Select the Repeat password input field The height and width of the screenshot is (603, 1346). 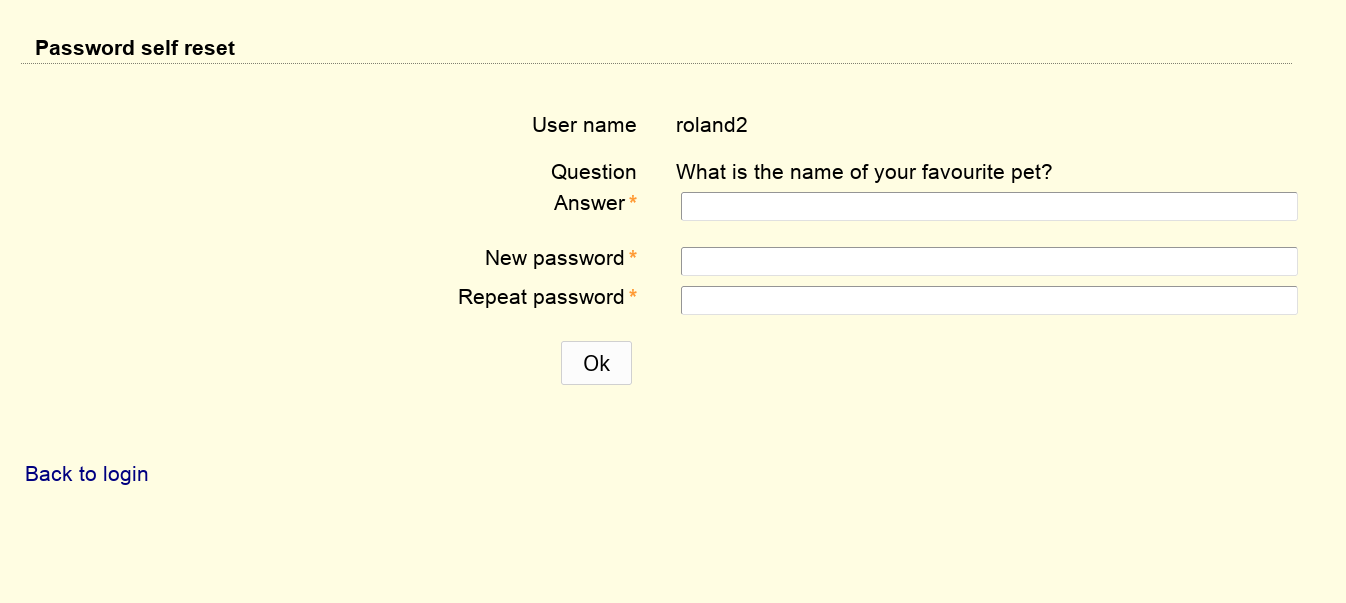(x=989, y=301)
